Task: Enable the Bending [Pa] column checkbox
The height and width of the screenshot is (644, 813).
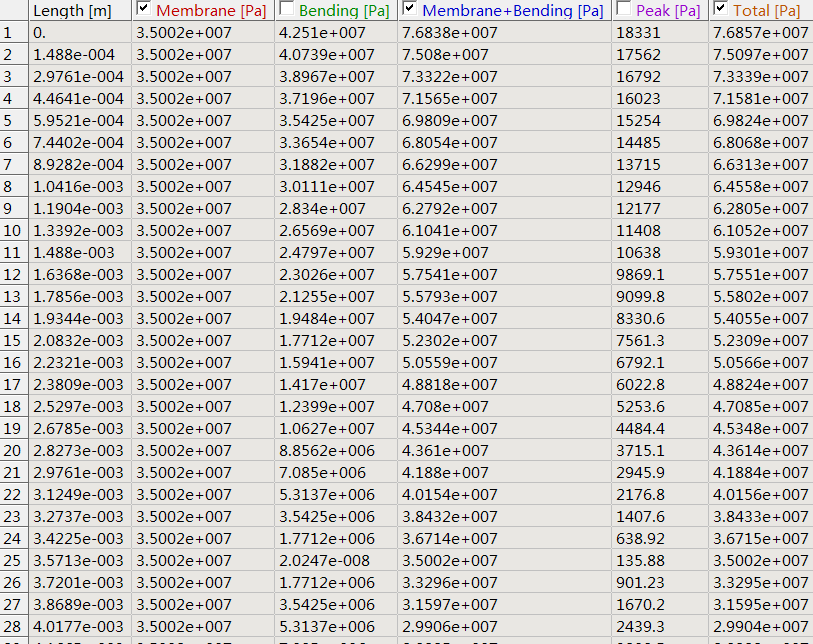Action: point(286,10)
